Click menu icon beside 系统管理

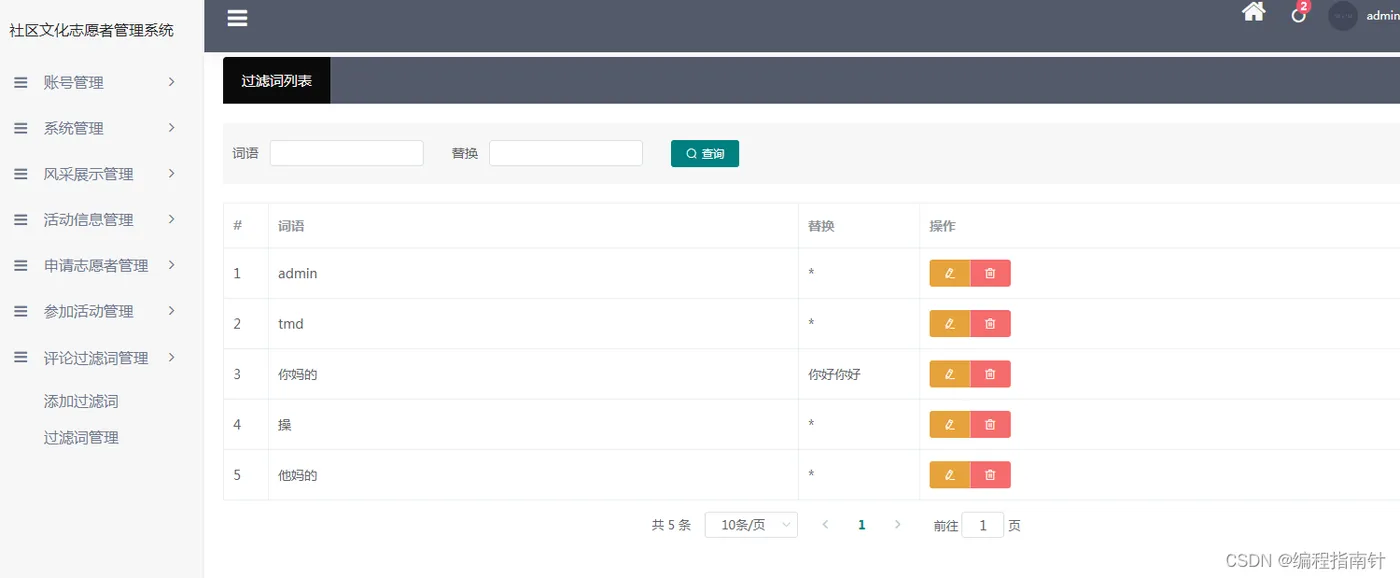point(20,128)
